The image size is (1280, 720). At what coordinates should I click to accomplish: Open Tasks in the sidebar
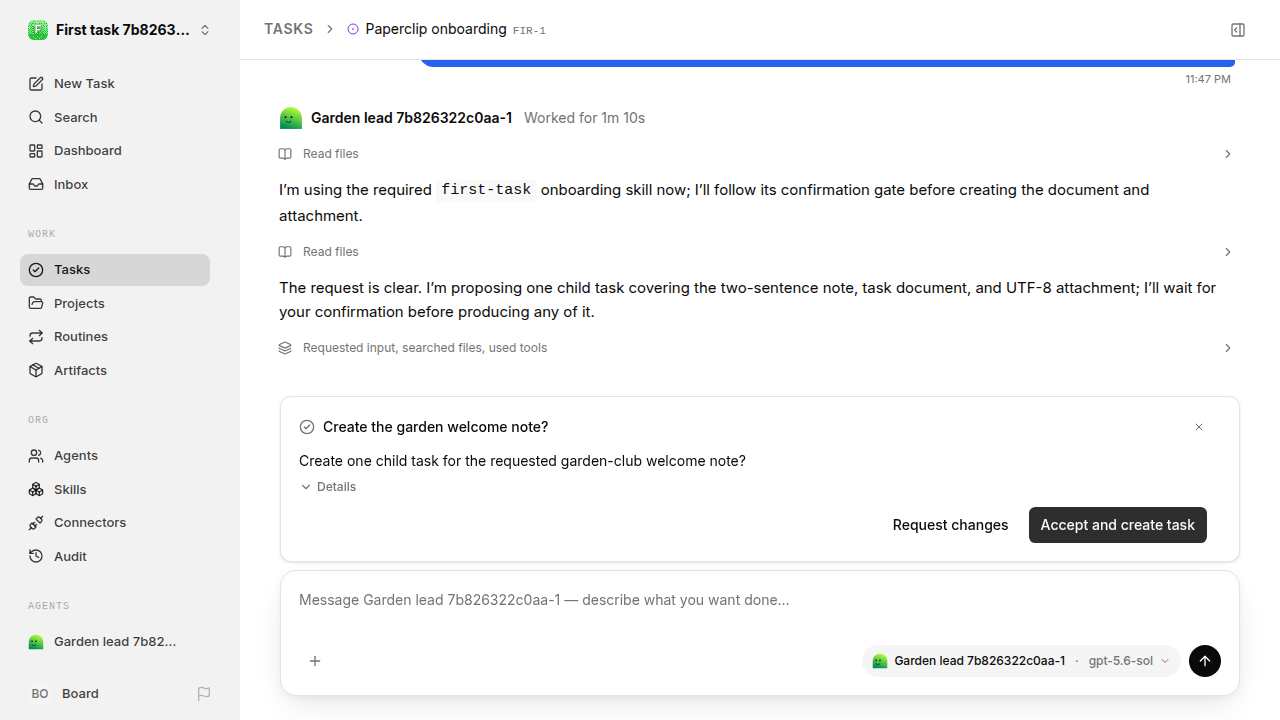[x=115, y=270]
